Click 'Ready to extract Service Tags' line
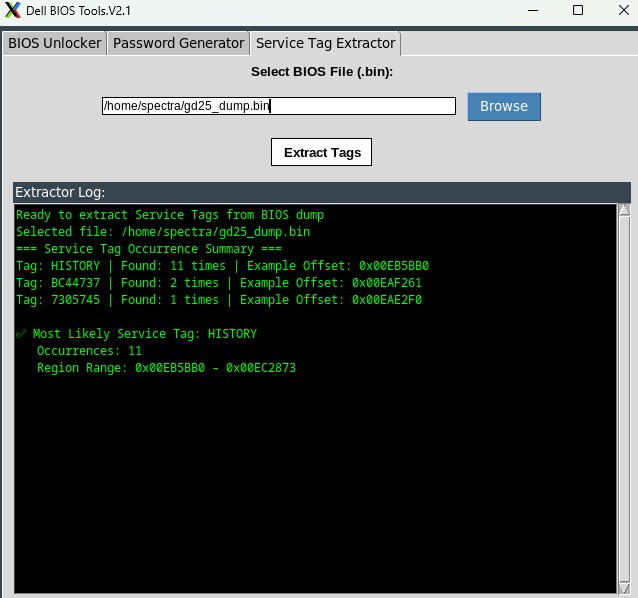638x598 pixels. point(170,215)
